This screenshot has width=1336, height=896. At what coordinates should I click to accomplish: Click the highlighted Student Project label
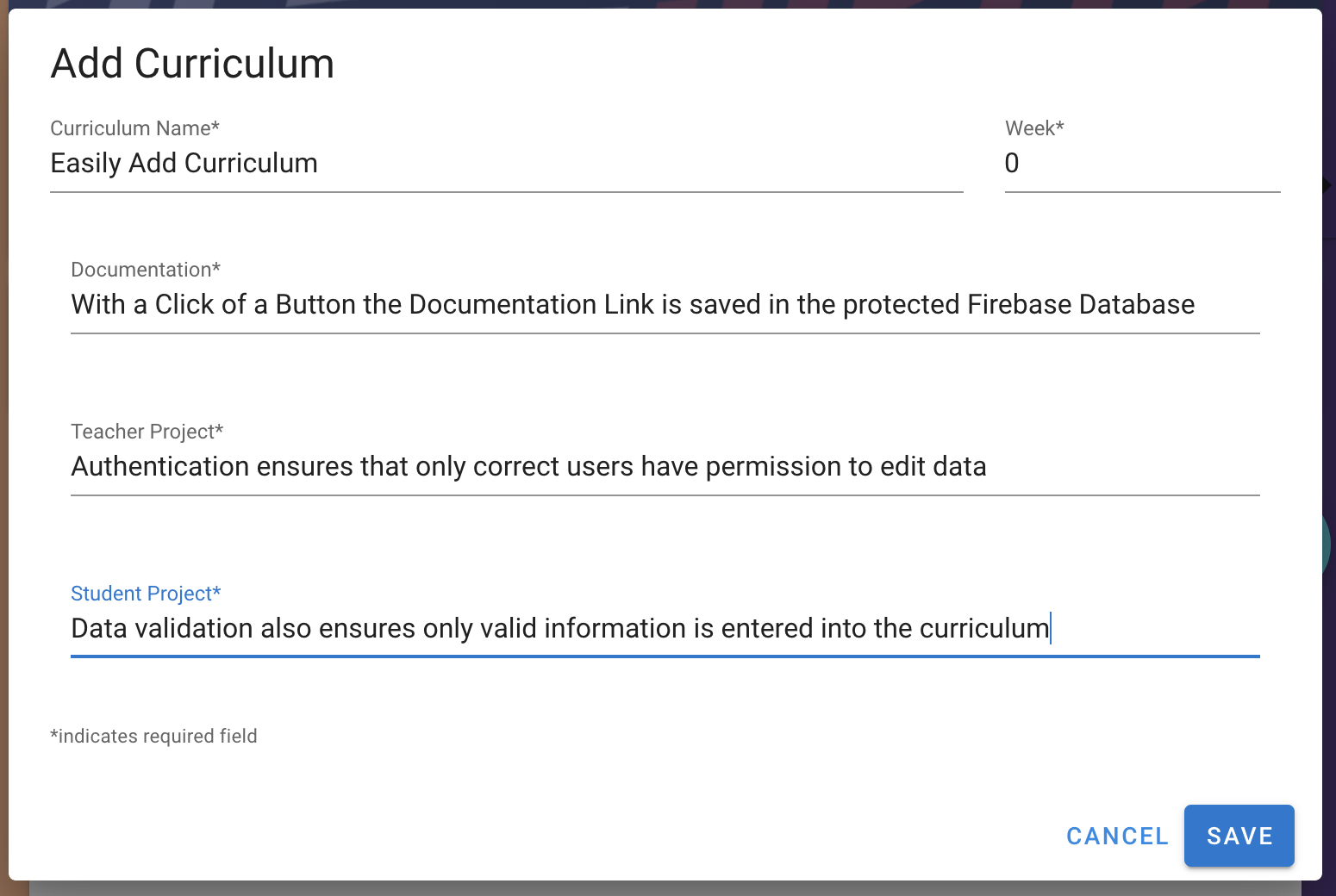pyautogui.click(x=146, y=594)
